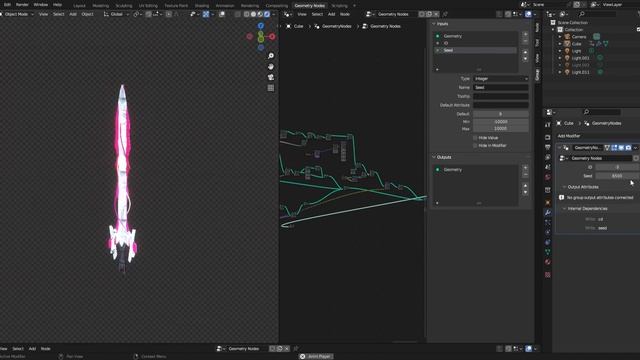Enable the Hide Value checkbox
The height and width of the screenshot is (360, 640).
475,138
